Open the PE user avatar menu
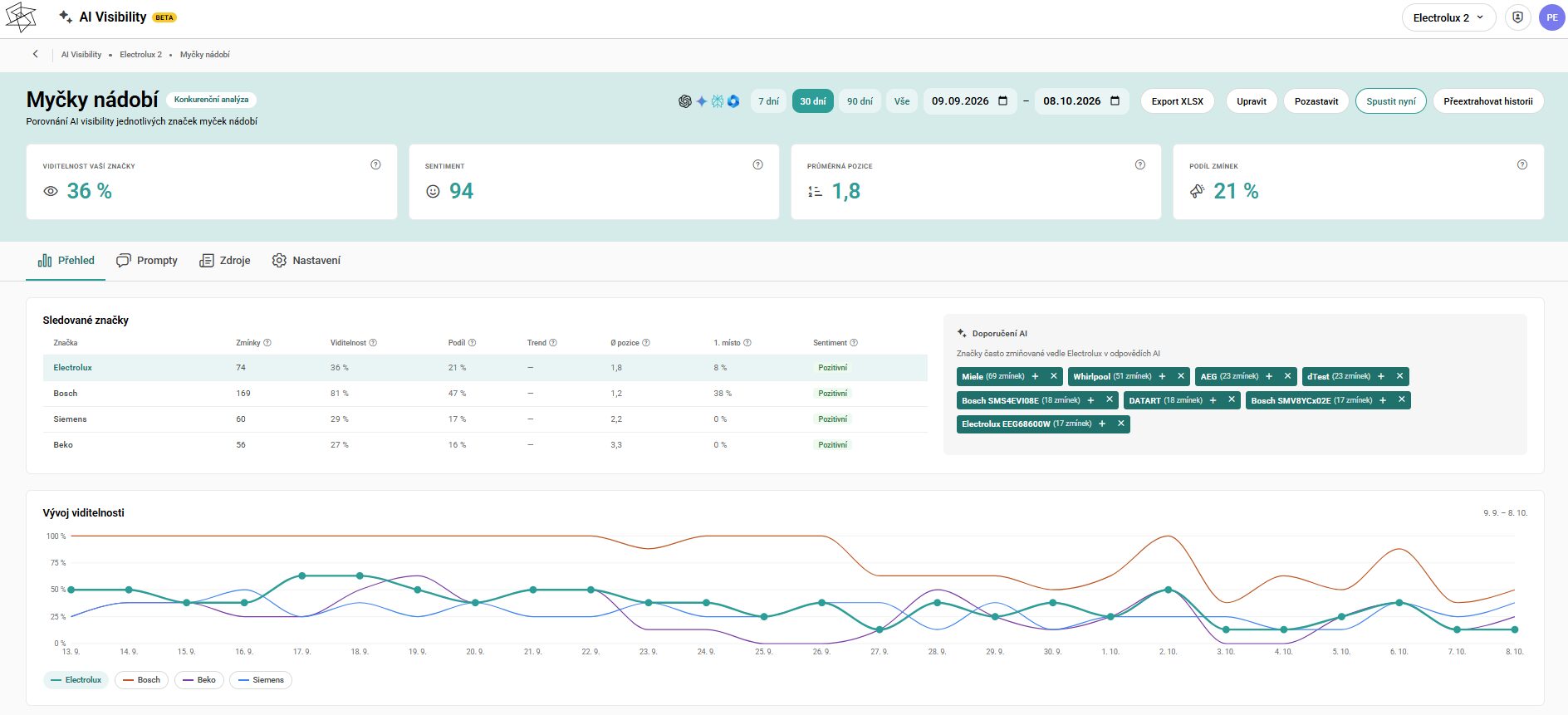 1551,17
